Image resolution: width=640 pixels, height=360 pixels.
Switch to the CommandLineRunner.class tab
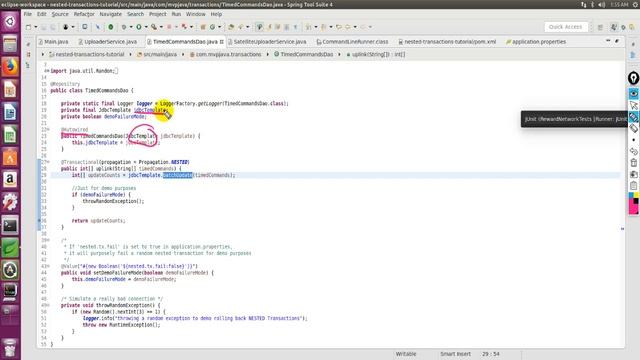point(352,42)
